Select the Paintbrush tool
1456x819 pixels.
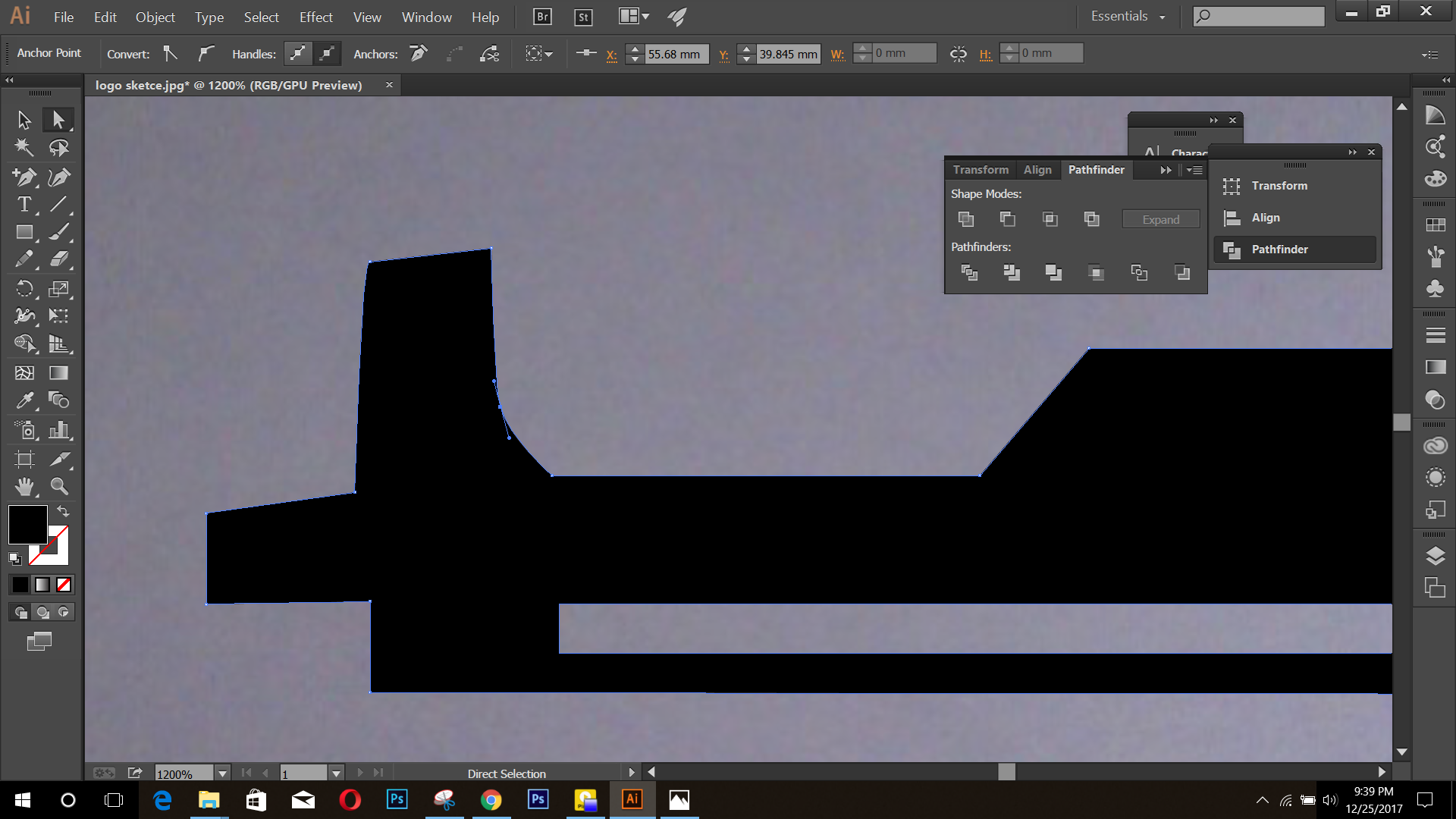pos(58,232)
